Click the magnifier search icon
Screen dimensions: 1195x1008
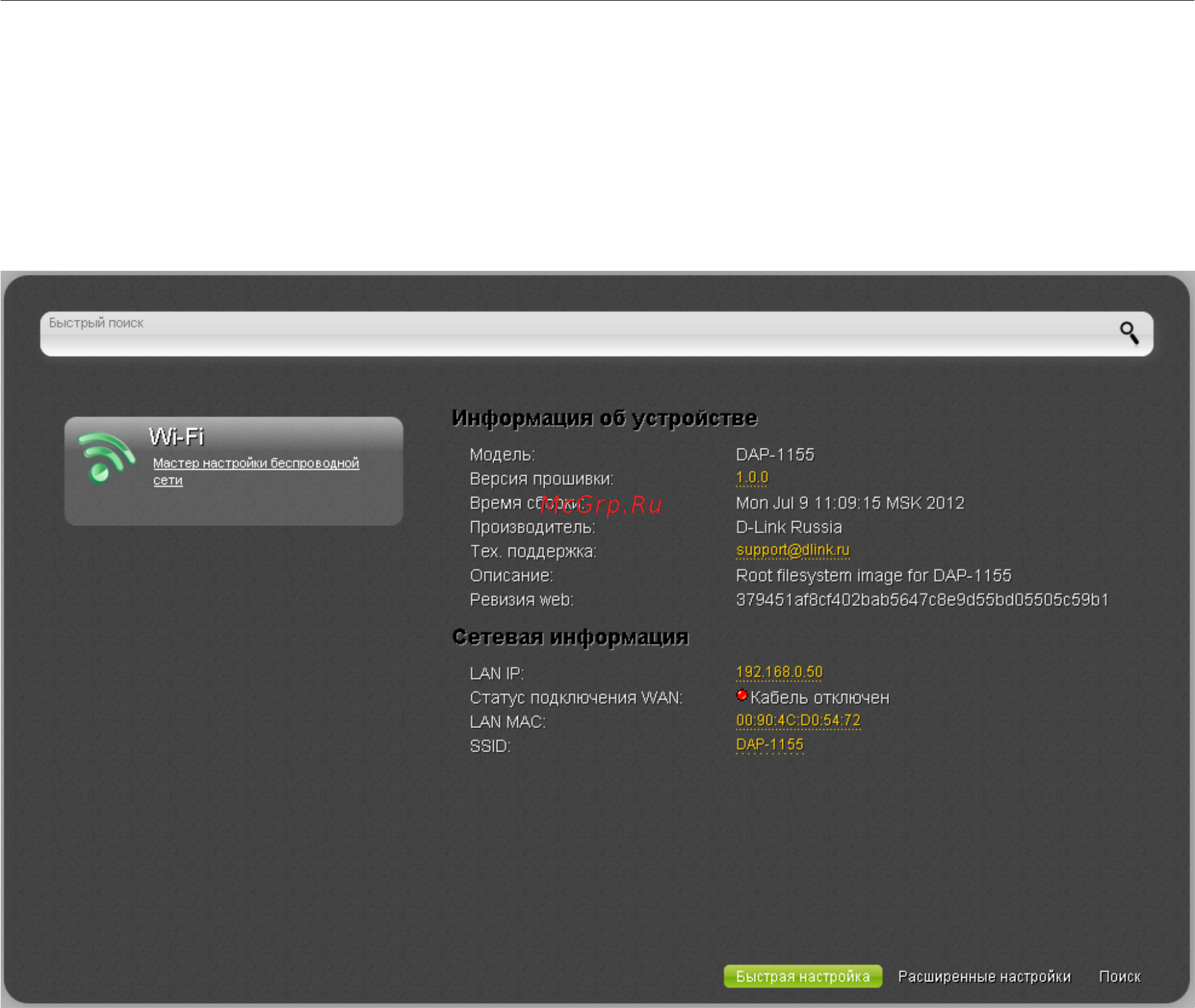1129,333
